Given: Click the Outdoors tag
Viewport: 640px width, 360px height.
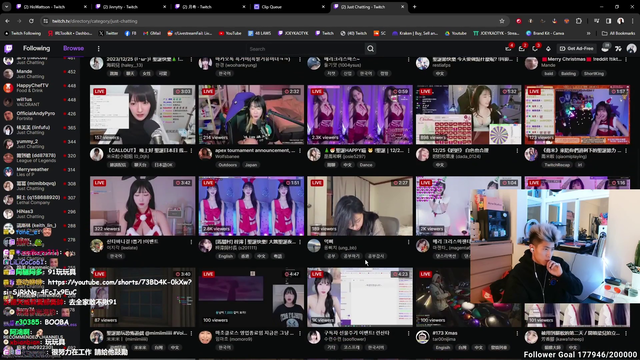Looking at the screenshot, I should pyautogui.click(x=227, y=165).
